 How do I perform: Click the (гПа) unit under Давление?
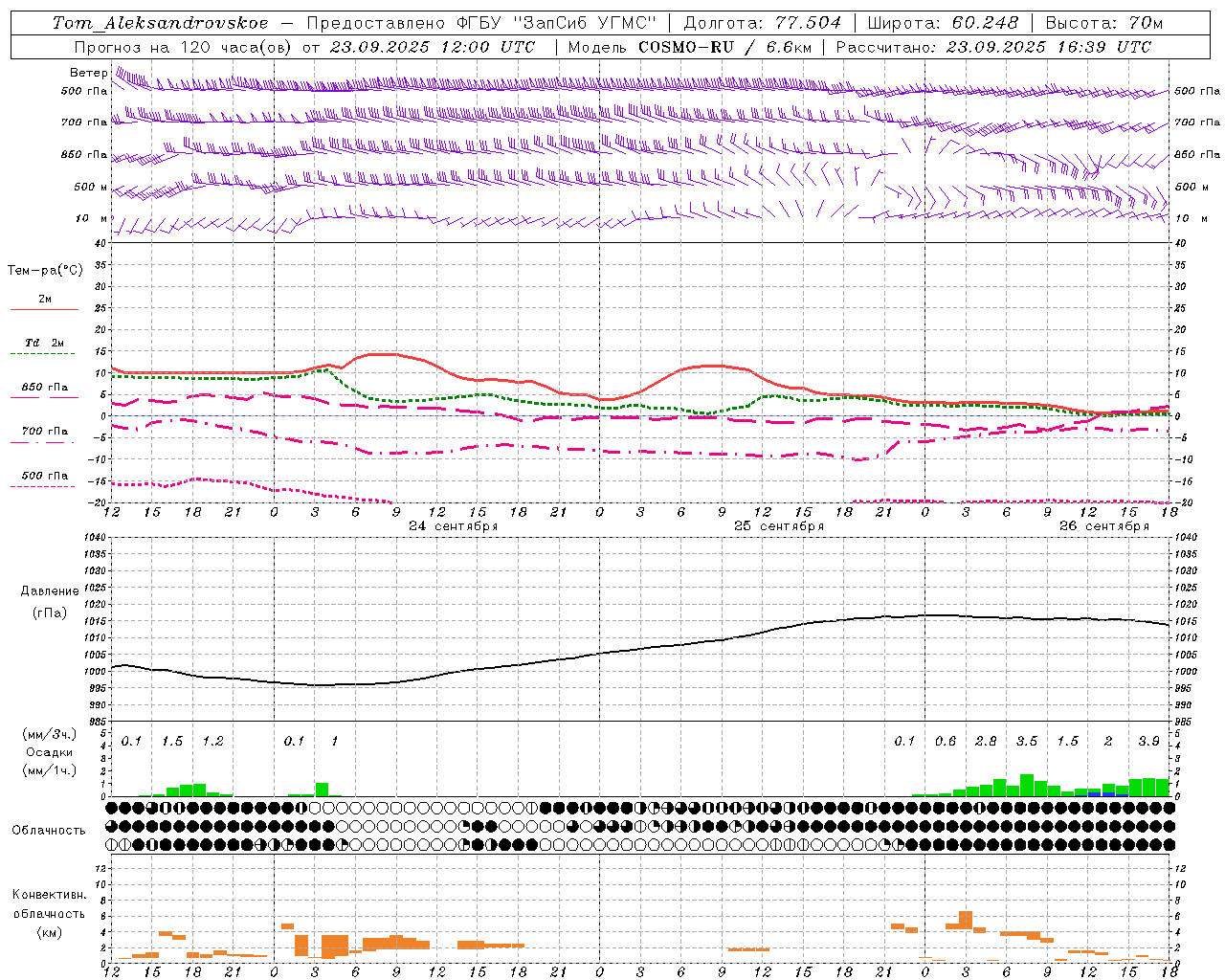50,613
